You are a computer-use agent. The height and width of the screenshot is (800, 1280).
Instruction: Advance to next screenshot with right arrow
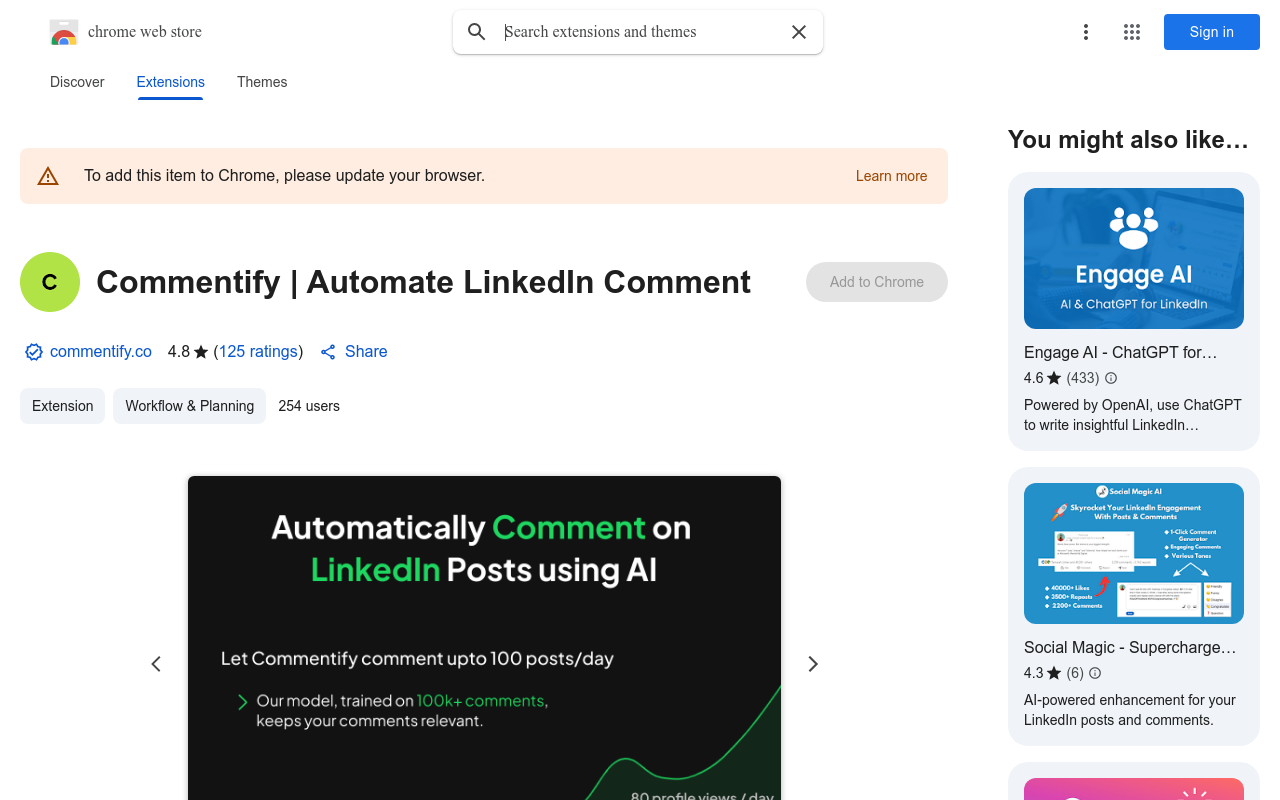(813, 664)
